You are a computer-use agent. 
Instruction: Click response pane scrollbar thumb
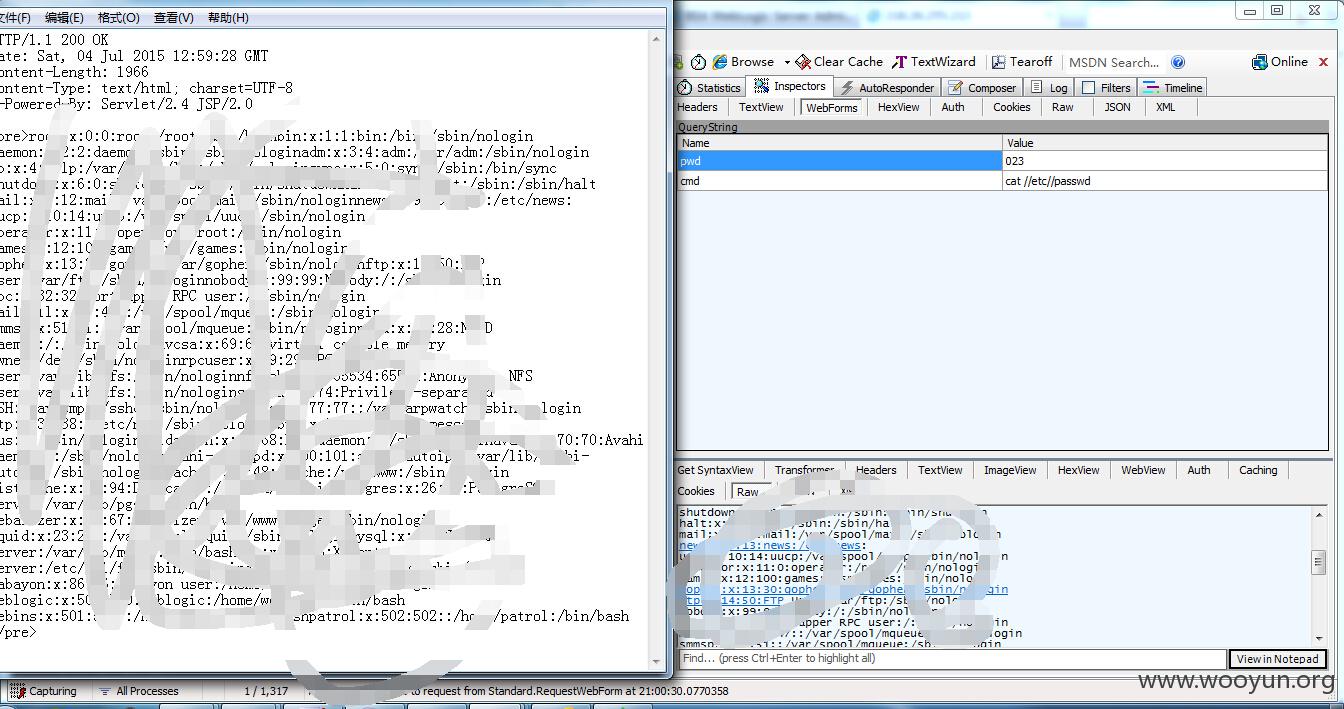point(1318,563)
